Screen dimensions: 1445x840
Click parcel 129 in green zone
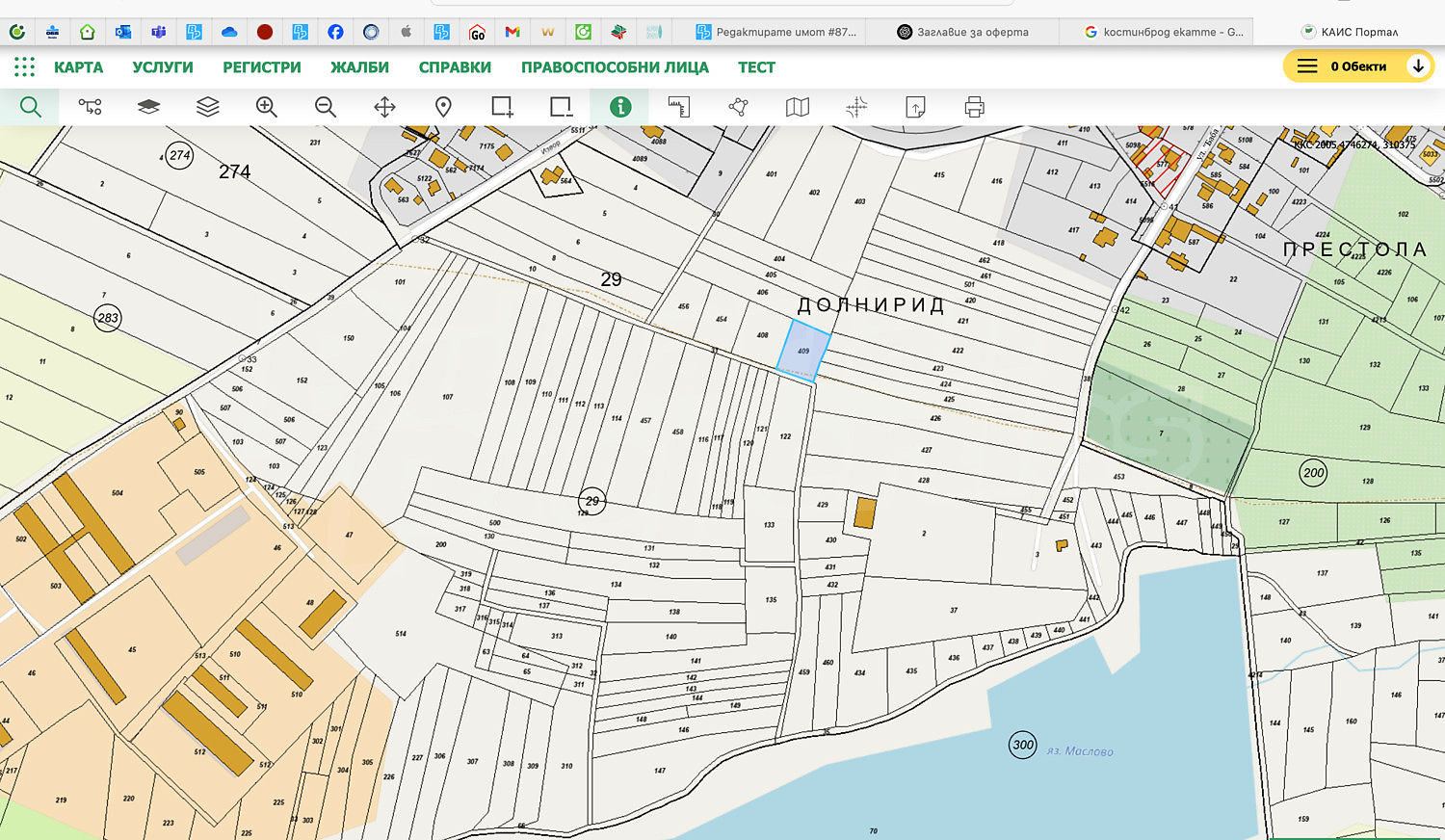1365,427
